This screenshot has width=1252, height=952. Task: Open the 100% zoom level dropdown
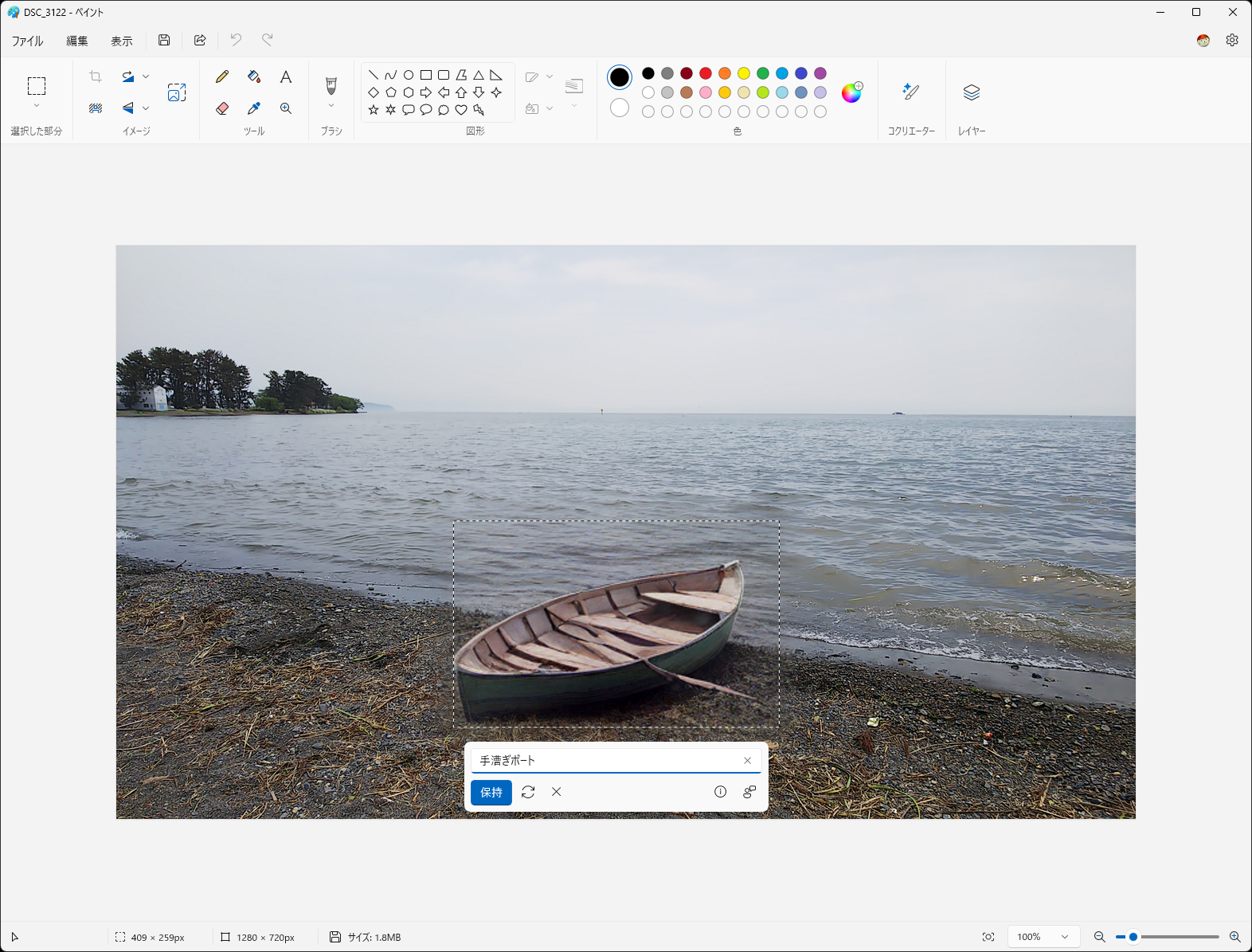[x=1043, y=937]
